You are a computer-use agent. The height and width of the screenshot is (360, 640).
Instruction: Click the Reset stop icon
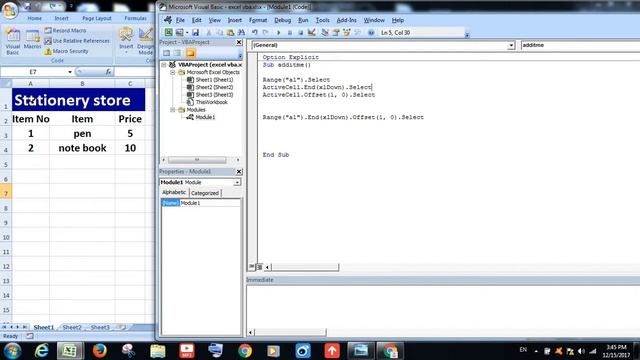point(300,32)
